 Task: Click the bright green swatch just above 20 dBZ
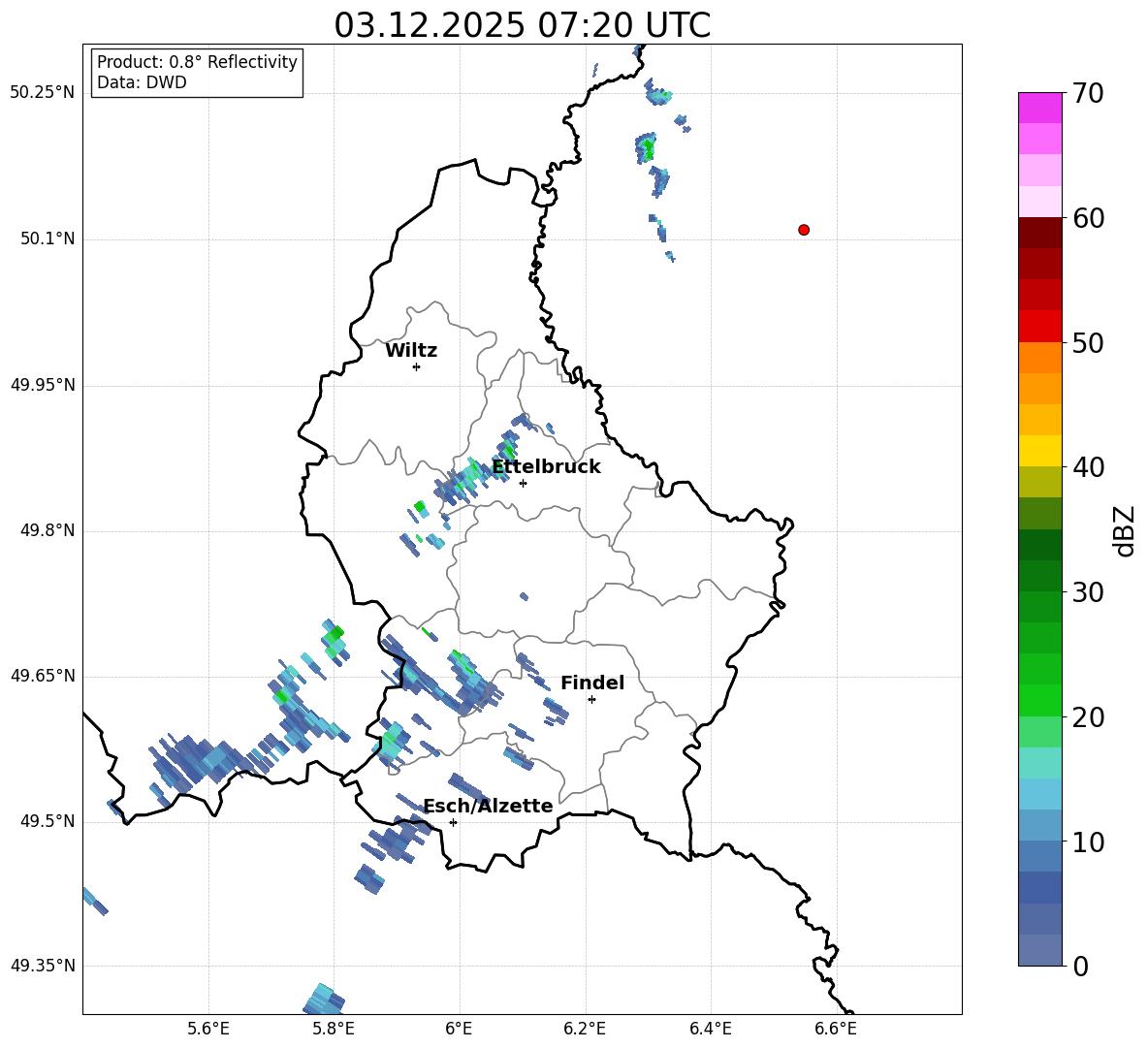click(1040, 700)
